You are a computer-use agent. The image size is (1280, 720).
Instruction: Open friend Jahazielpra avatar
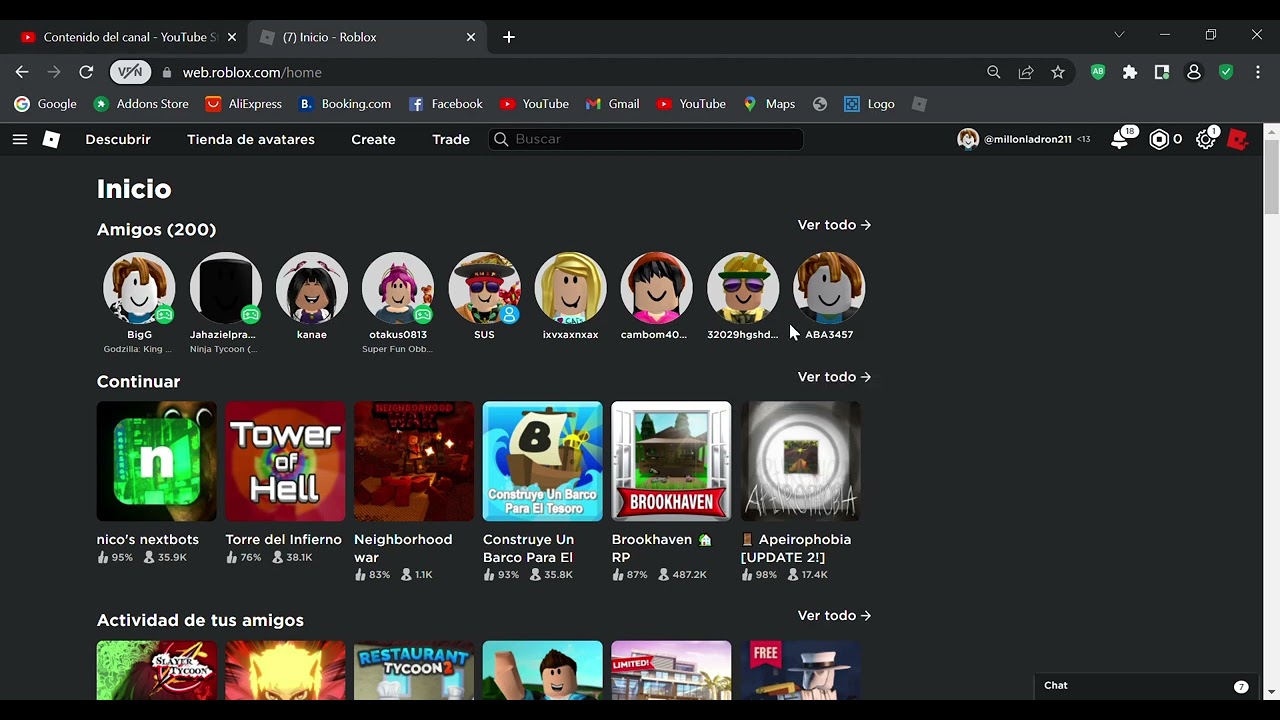click(x=225, y=288)
